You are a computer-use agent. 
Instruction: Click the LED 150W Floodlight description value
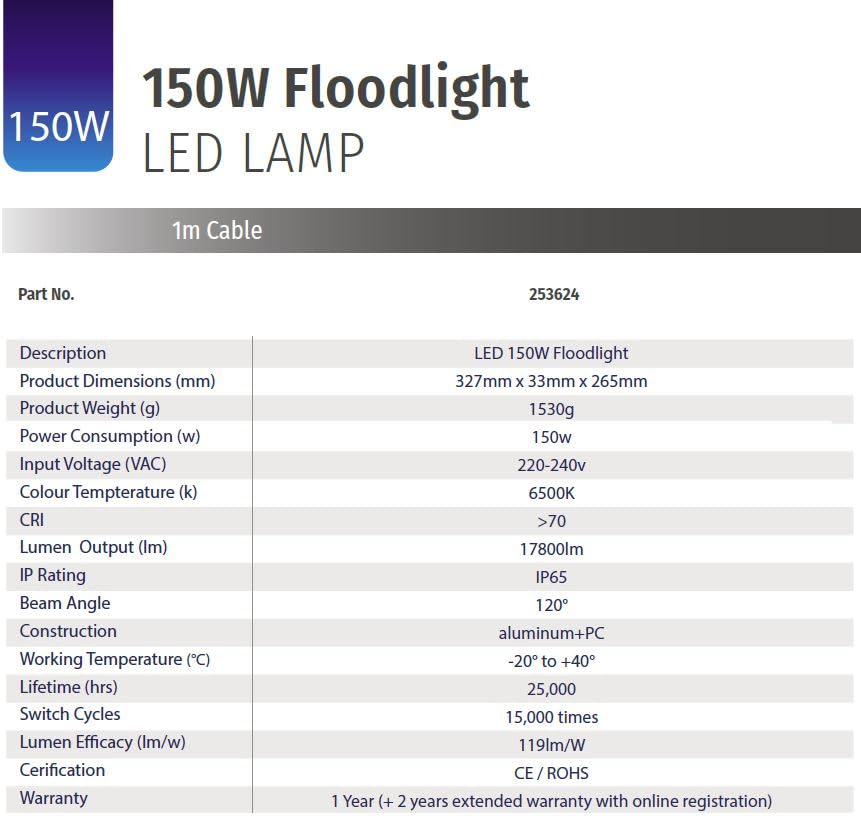point(551,353)
